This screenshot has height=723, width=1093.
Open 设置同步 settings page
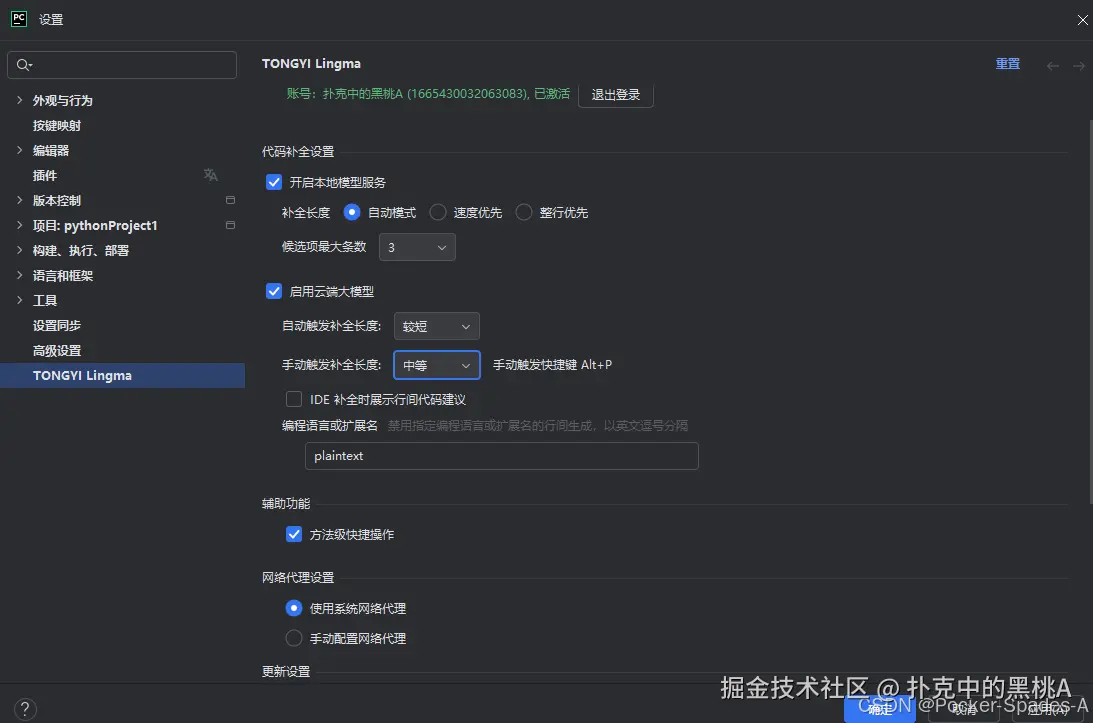(x=57, y=326)
